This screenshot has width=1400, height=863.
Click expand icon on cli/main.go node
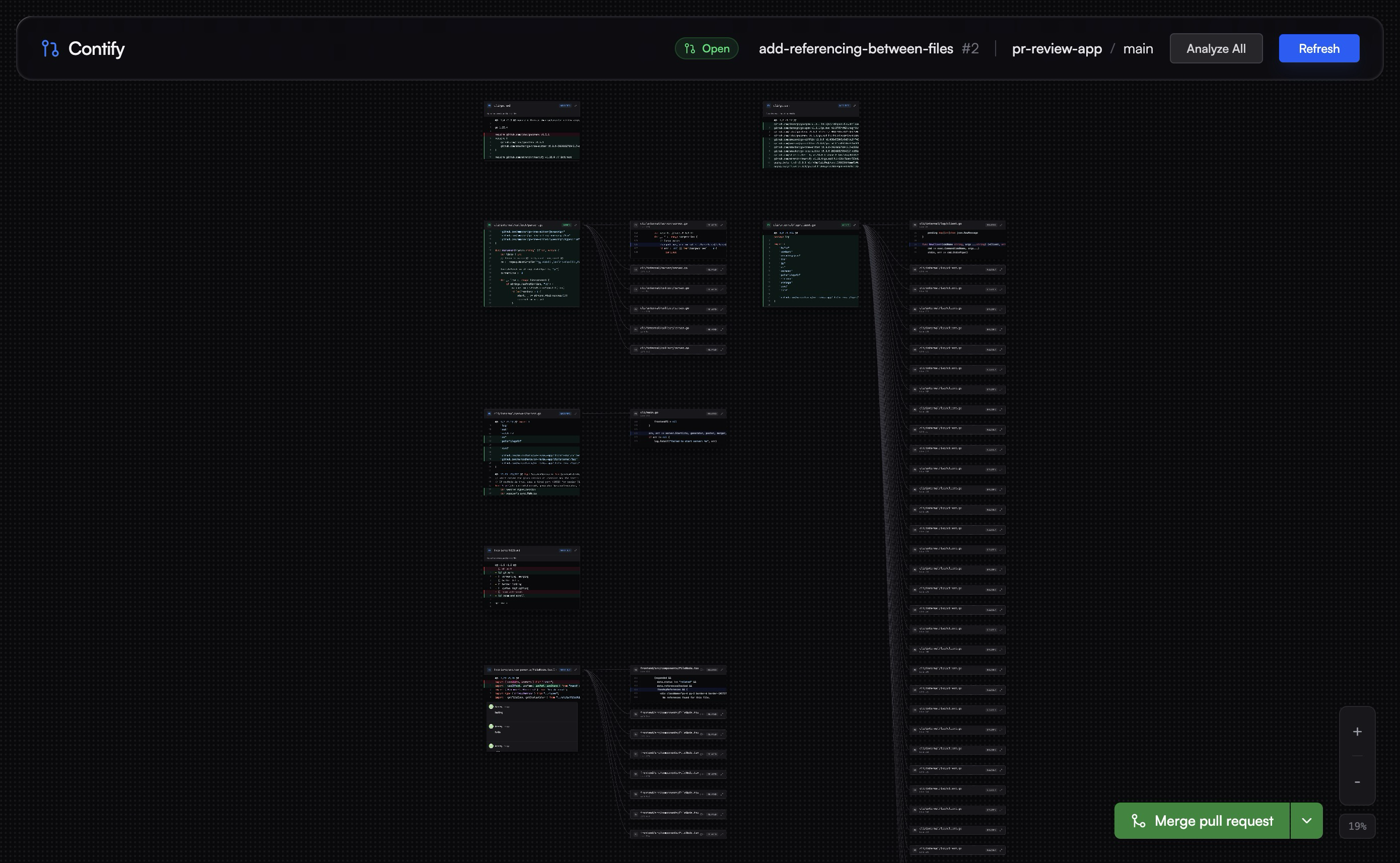tap(722, 413)
